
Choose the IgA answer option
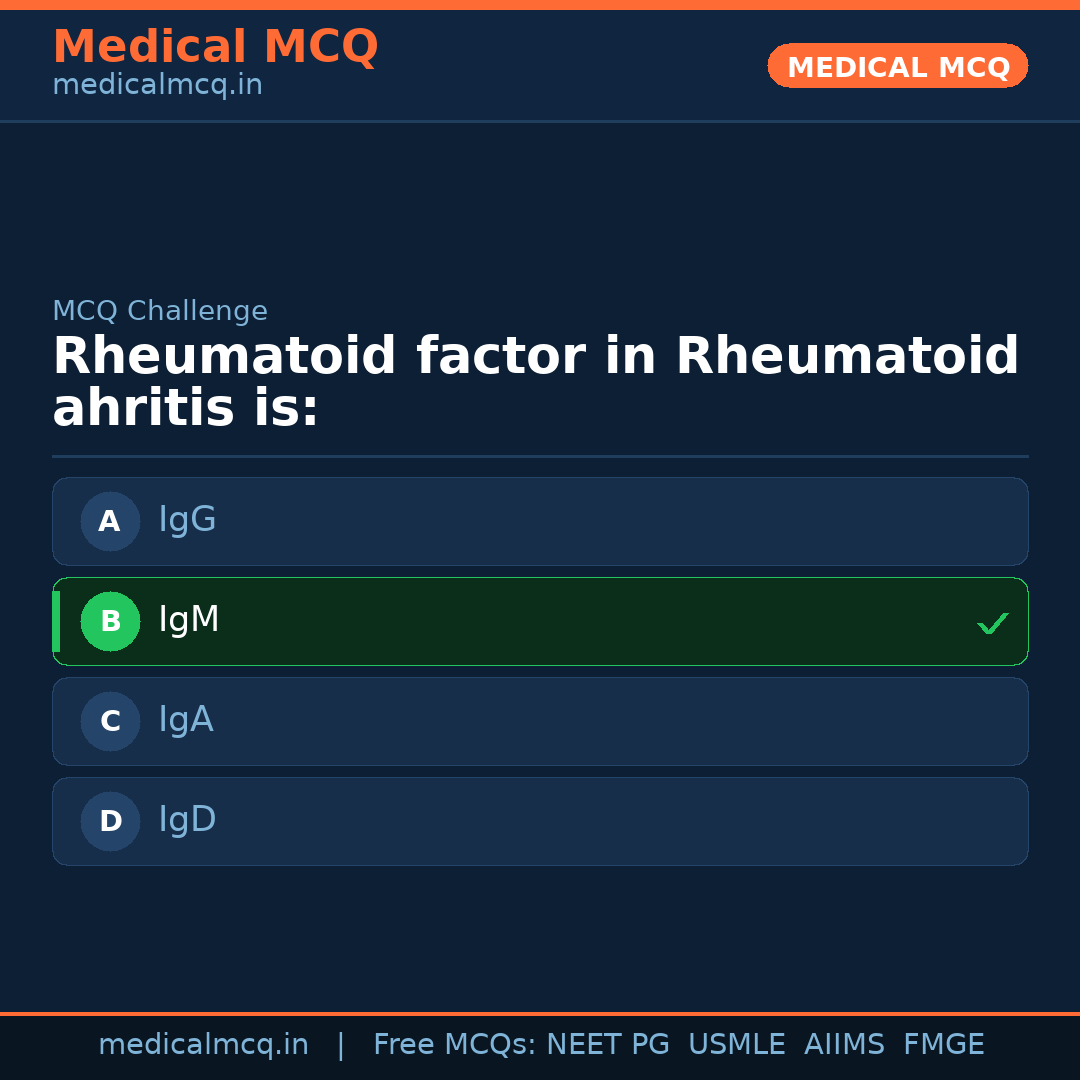[x=540, y=721]
